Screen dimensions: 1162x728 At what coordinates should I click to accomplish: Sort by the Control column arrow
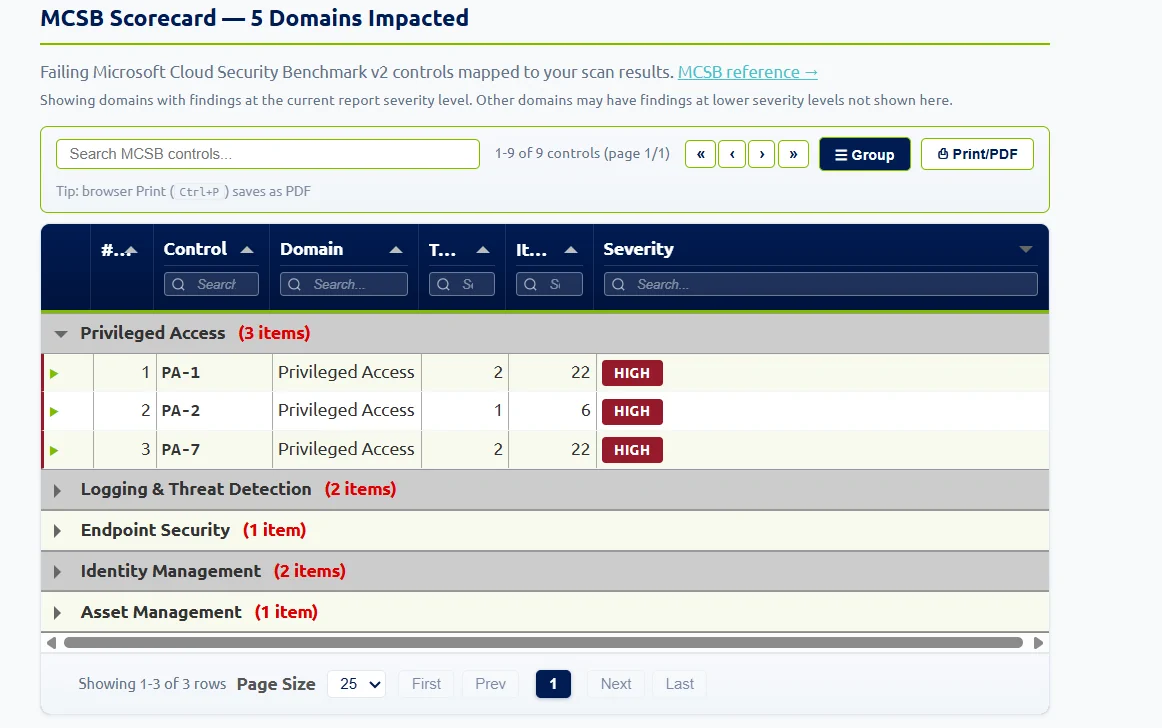[248, 250]
